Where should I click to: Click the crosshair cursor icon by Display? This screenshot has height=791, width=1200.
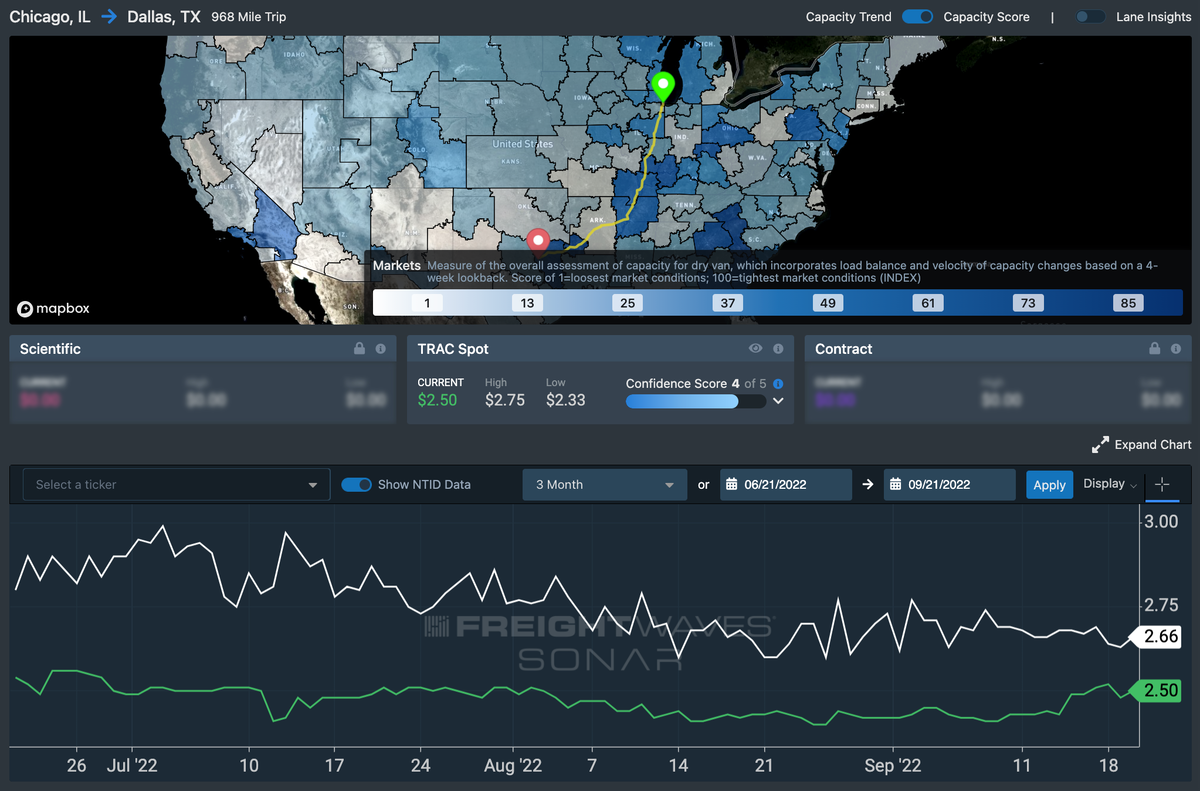pyautogui.click(x=1161, y=484)
